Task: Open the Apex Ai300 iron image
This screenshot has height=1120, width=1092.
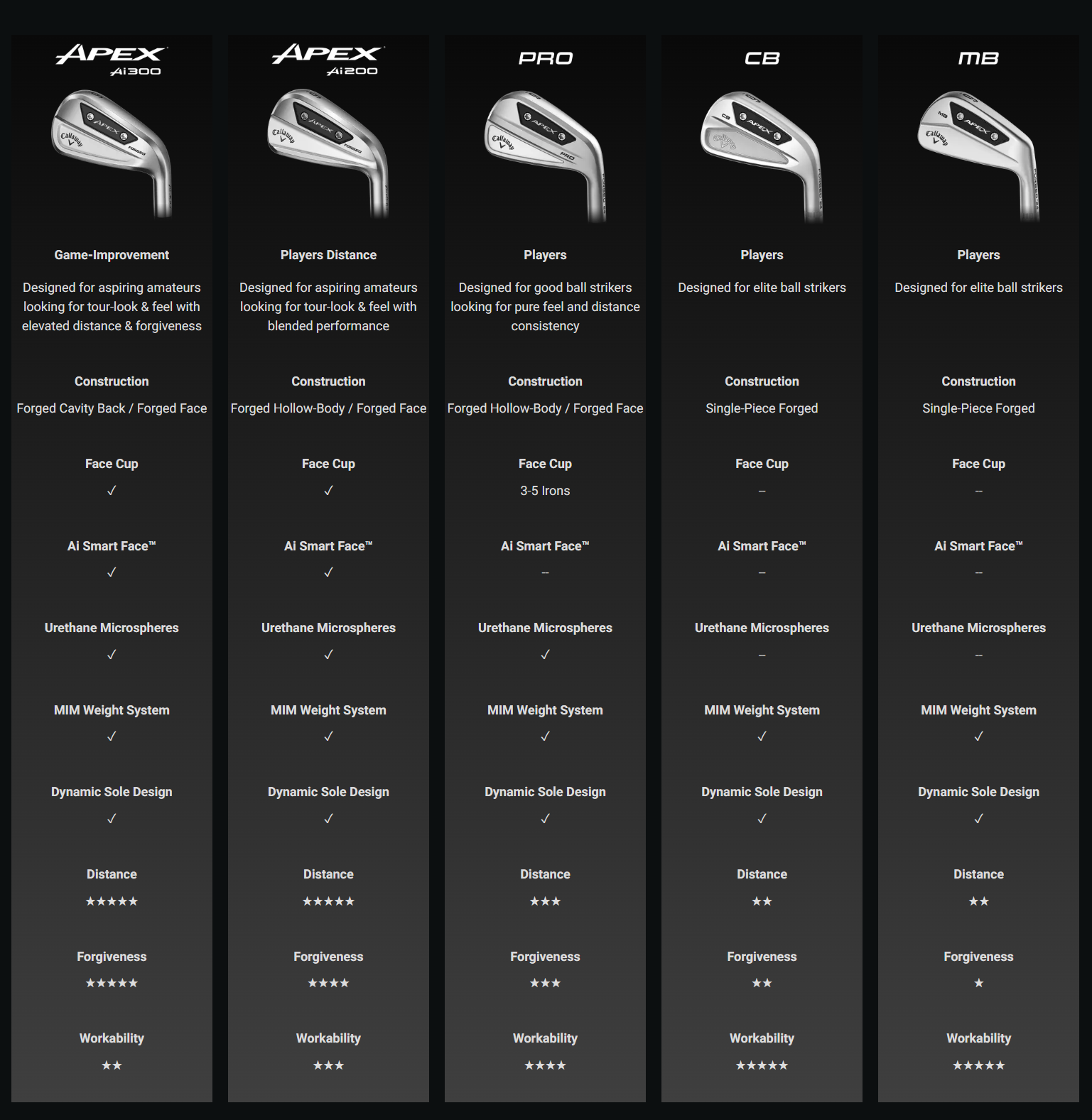Action: pos(112,153)
